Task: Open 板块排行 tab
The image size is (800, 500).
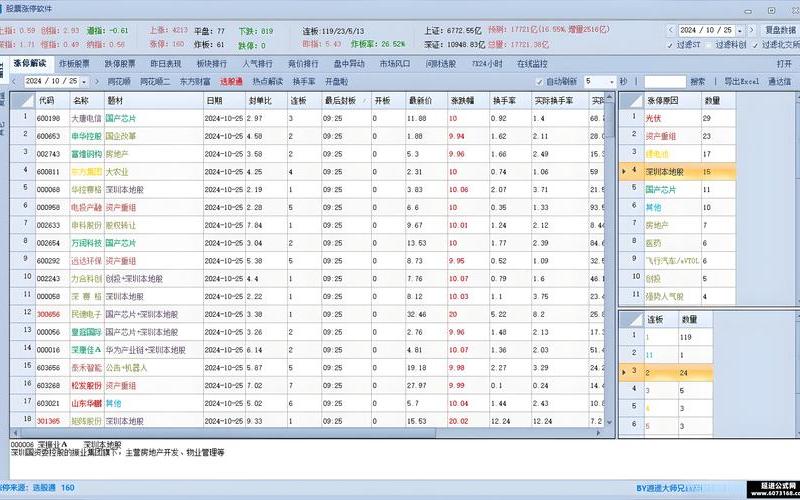Action: pos(212,64)
